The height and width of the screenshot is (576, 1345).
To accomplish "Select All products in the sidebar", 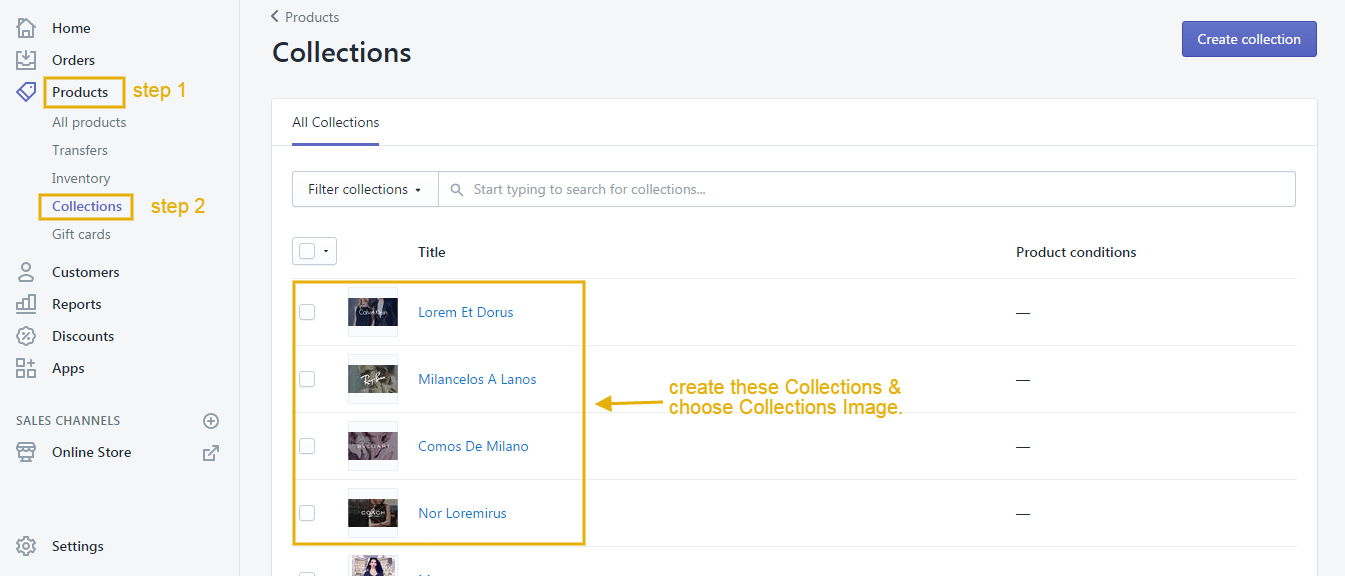I will (x=89, y=122).
